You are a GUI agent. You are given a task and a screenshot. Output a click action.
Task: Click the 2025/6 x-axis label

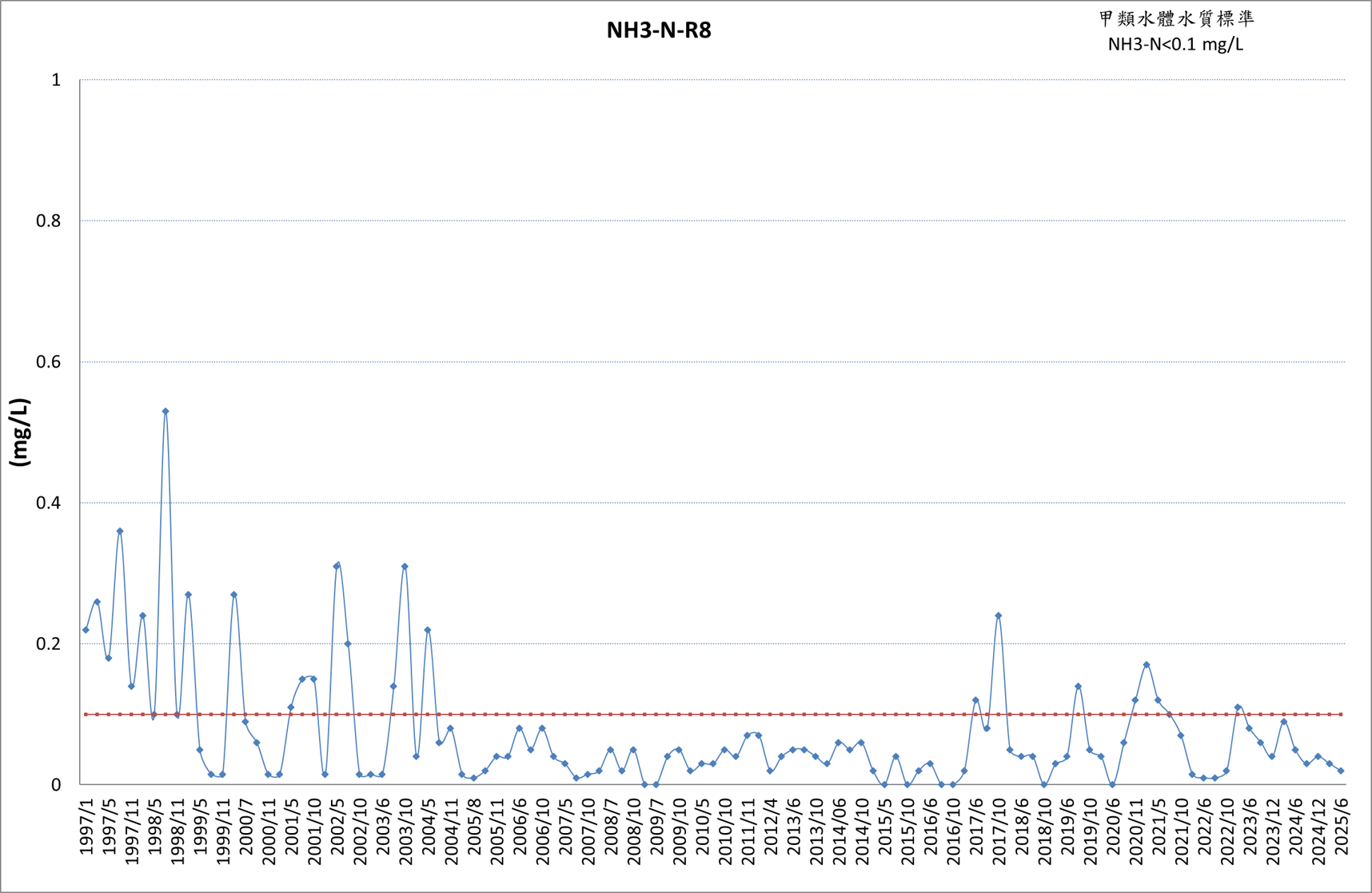click(1342, 826)
